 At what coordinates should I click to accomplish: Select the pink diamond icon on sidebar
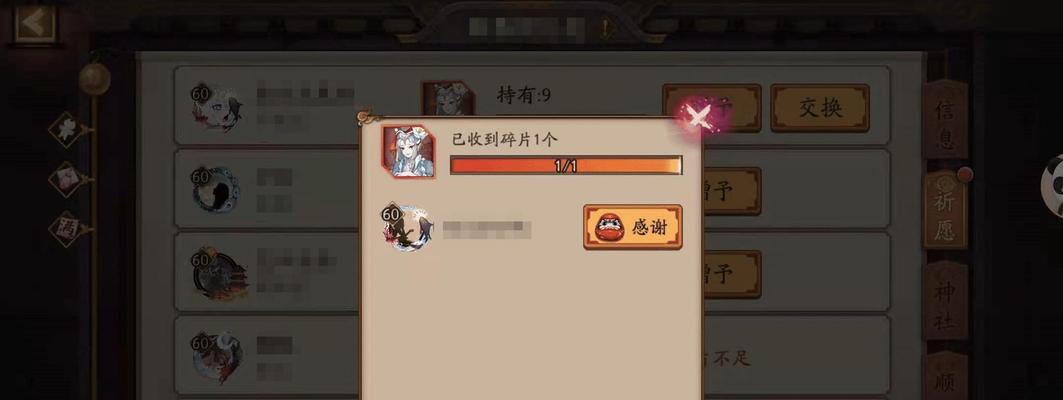[x=68, y=179]
